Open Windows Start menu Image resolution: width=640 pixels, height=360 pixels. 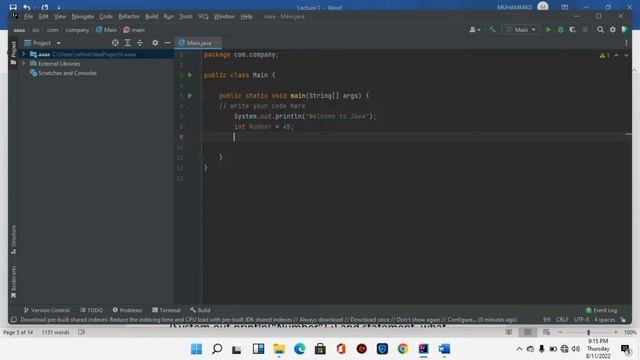coord(196,349)
